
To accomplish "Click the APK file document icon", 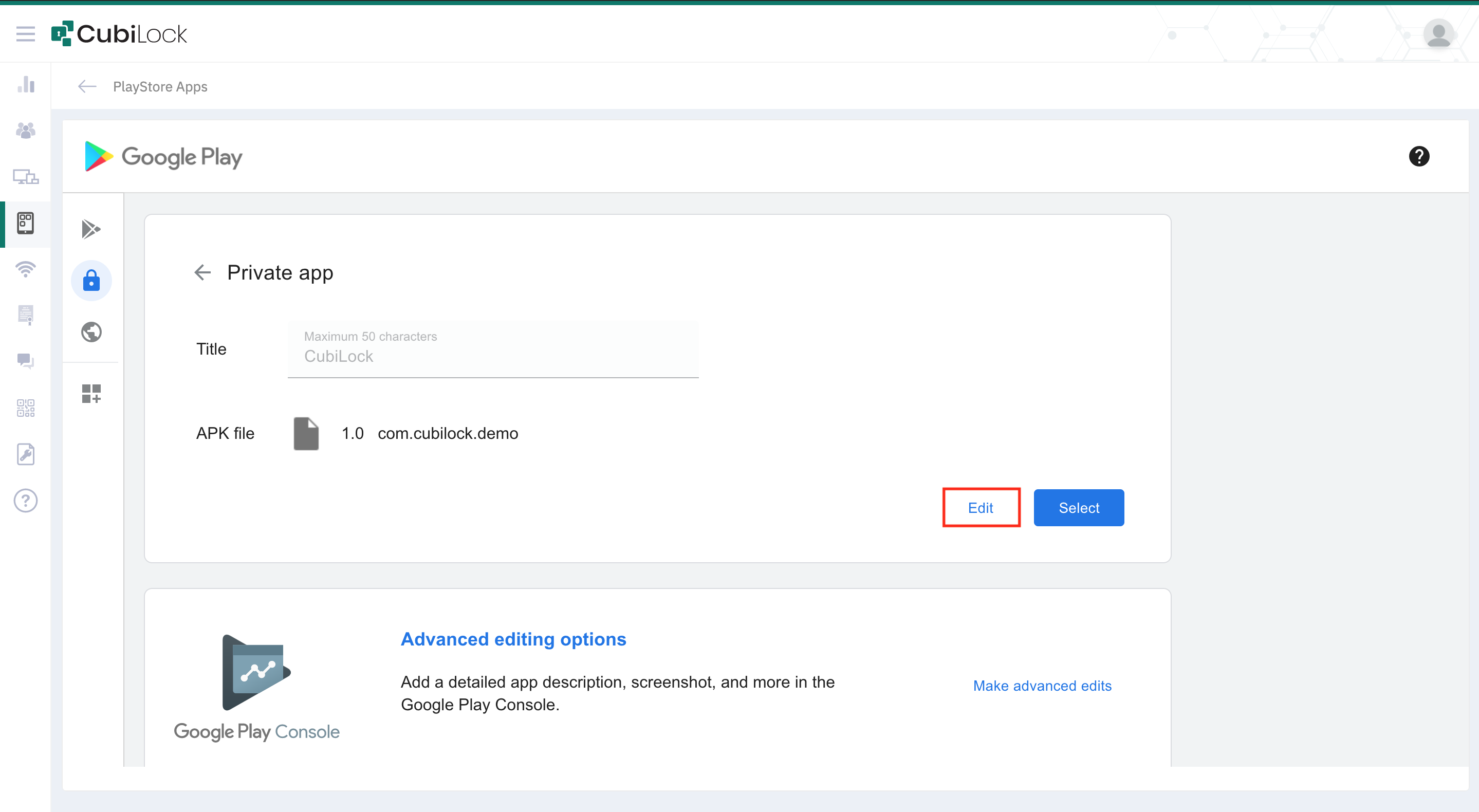I will click(306, 434).
